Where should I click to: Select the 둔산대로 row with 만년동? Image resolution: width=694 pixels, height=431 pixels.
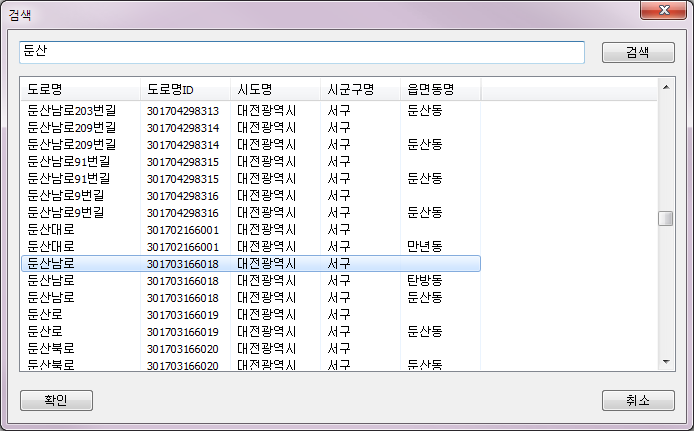[250, 246]
